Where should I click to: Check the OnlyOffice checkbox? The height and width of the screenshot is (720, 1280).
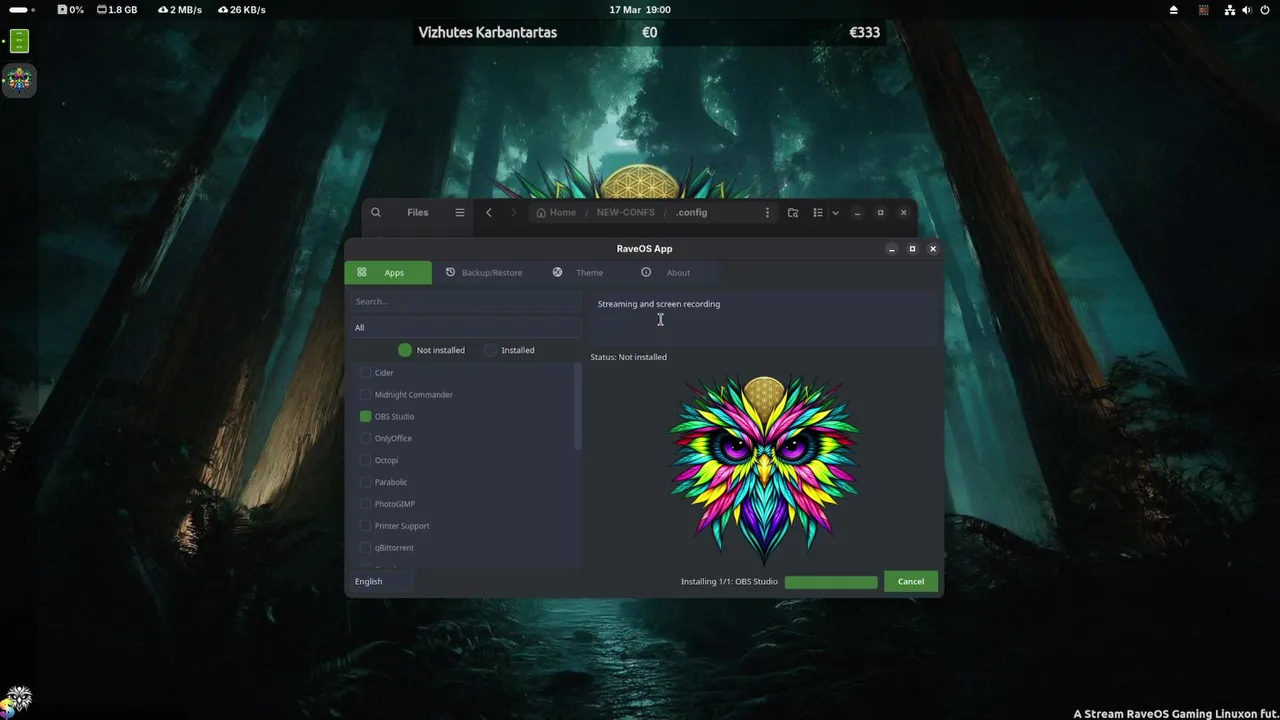pos(365,438)
